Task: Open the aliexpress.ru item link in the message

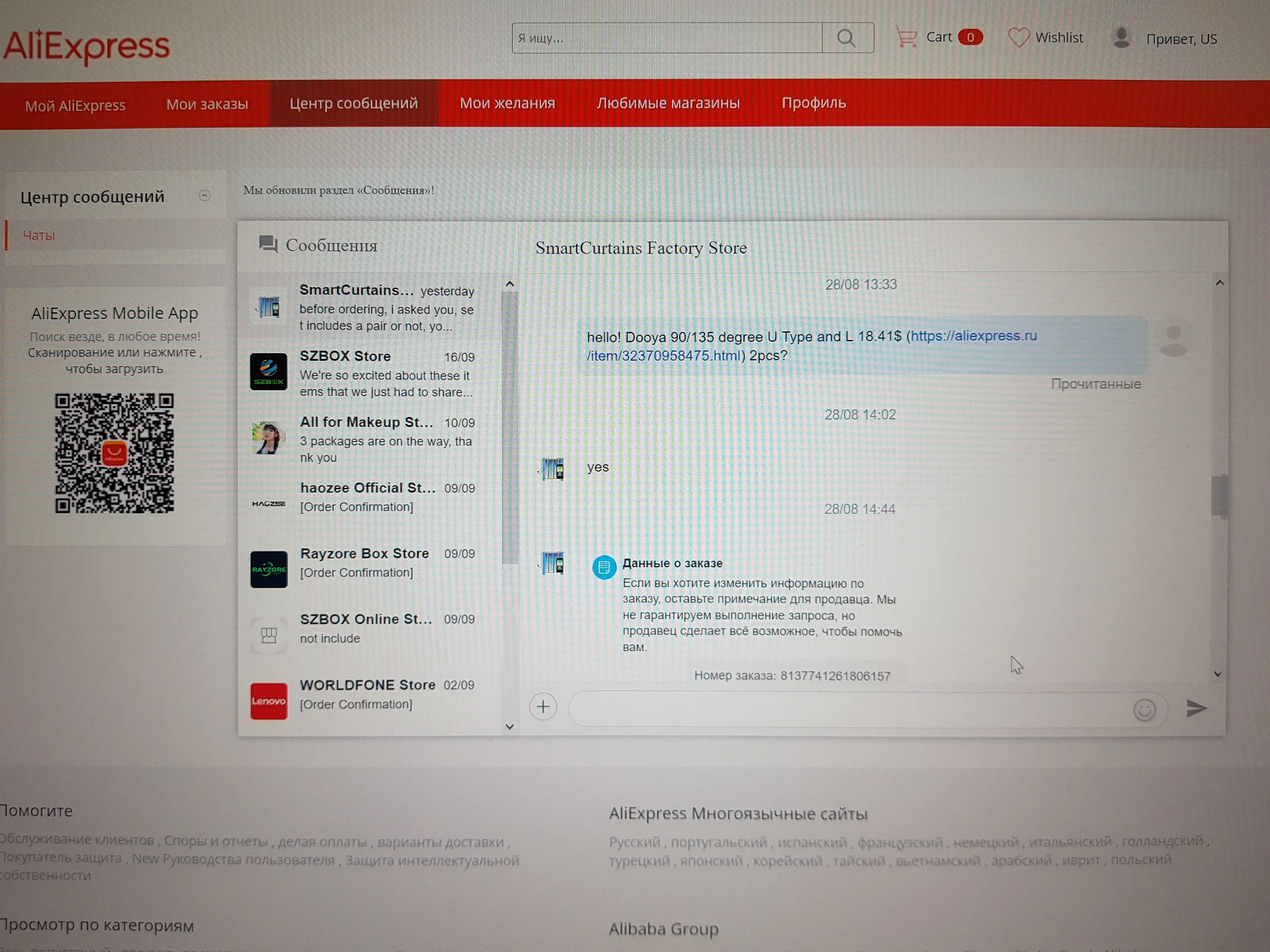Action: coord(973,336)
